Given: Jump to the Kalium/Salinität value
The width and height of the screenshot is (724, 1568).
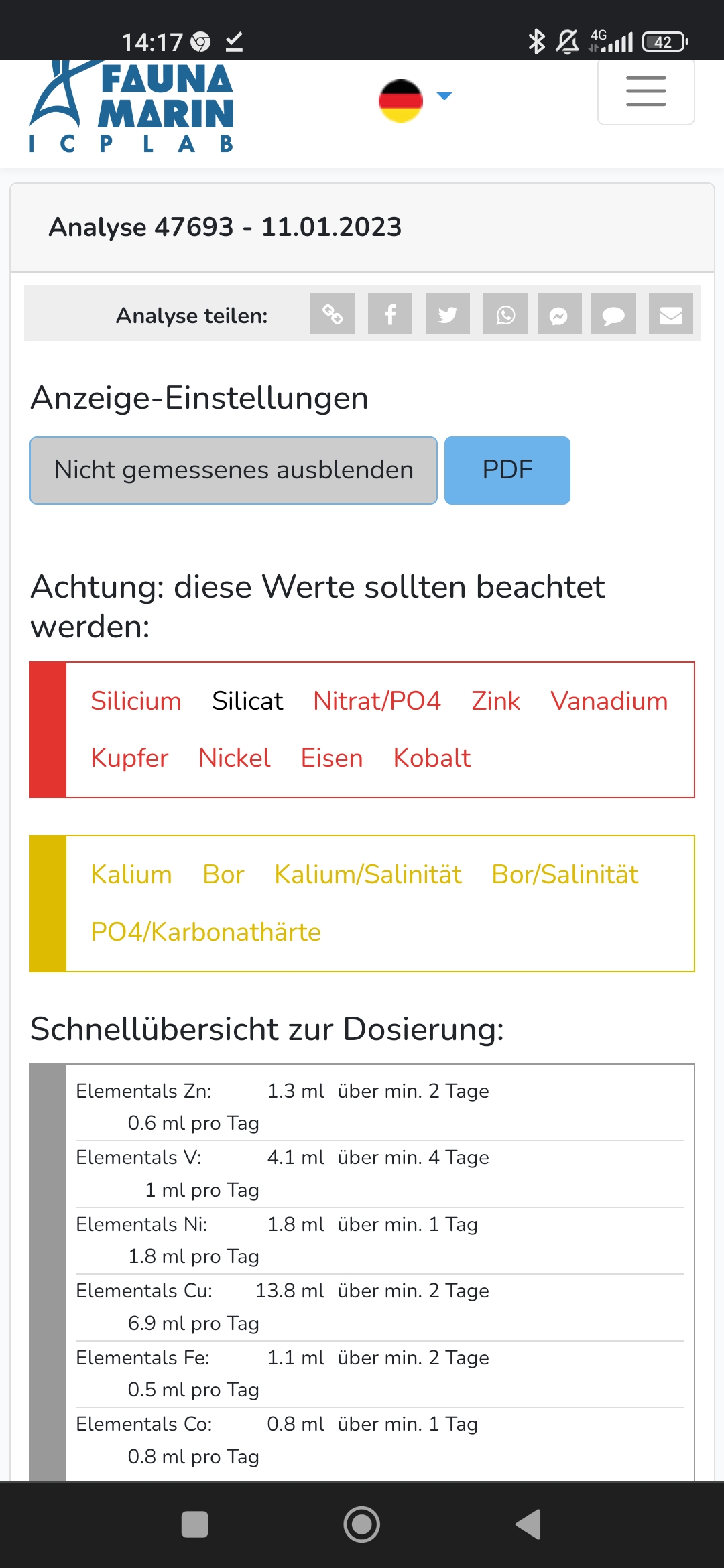Looking at the screenshot, I should point(368,874).
